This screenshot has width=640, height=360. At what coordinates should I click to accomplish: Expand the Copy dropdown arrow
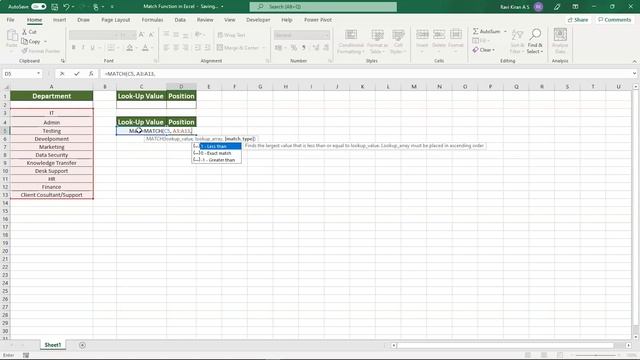tap(45, 41)
